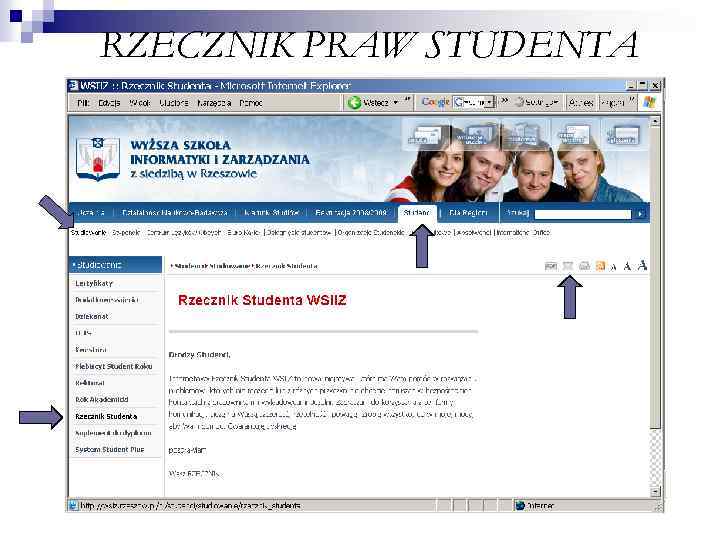Set medium font with the middle A icon

pos(627,266)
